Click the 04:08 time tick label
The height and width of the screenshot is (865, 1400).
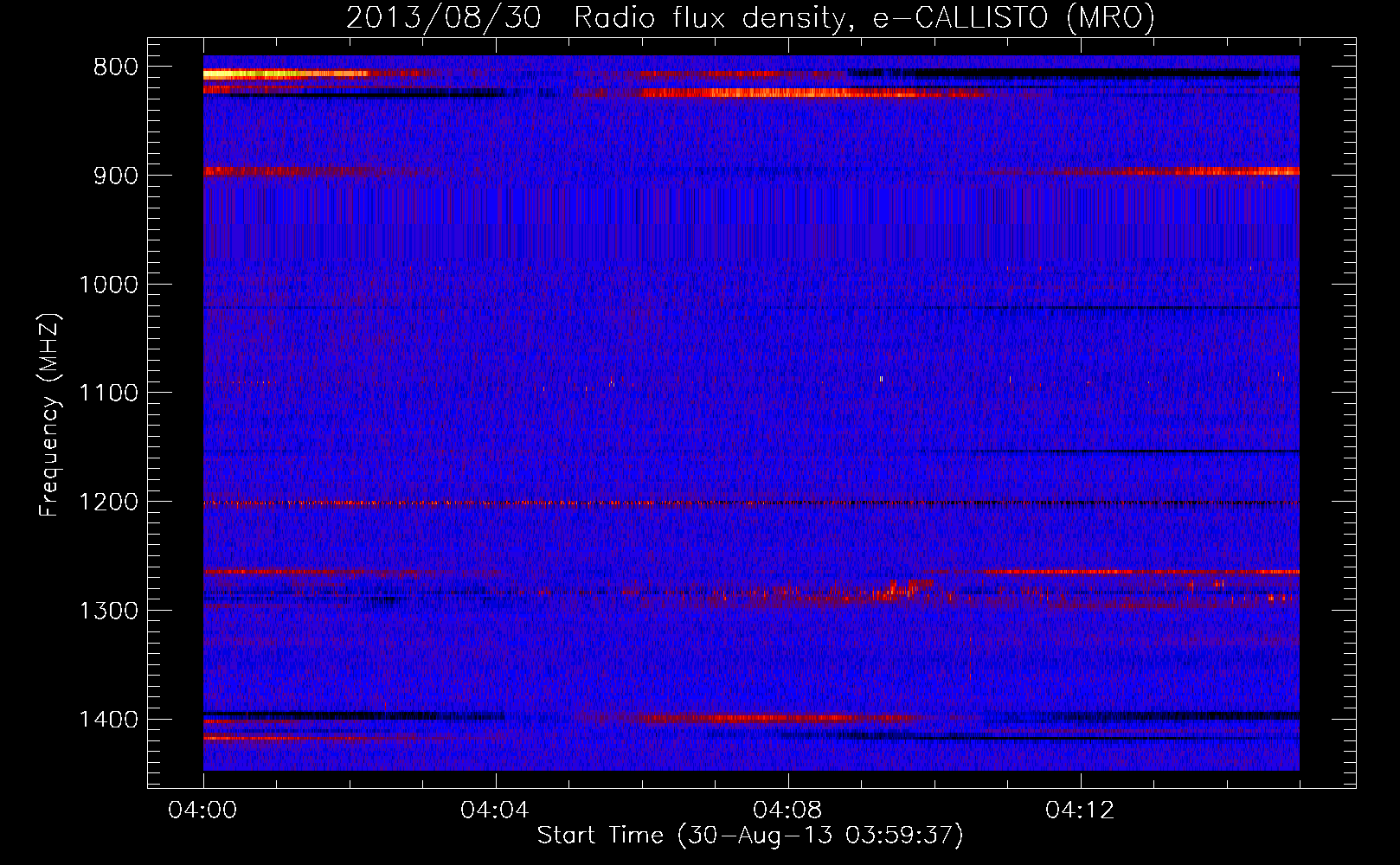(787, 811)
